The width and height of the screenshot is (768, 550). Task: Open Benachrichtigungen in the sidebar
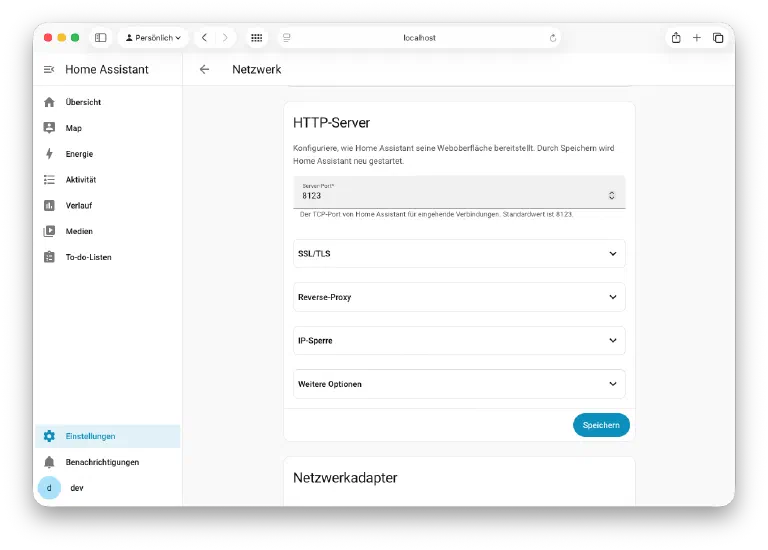108,462
